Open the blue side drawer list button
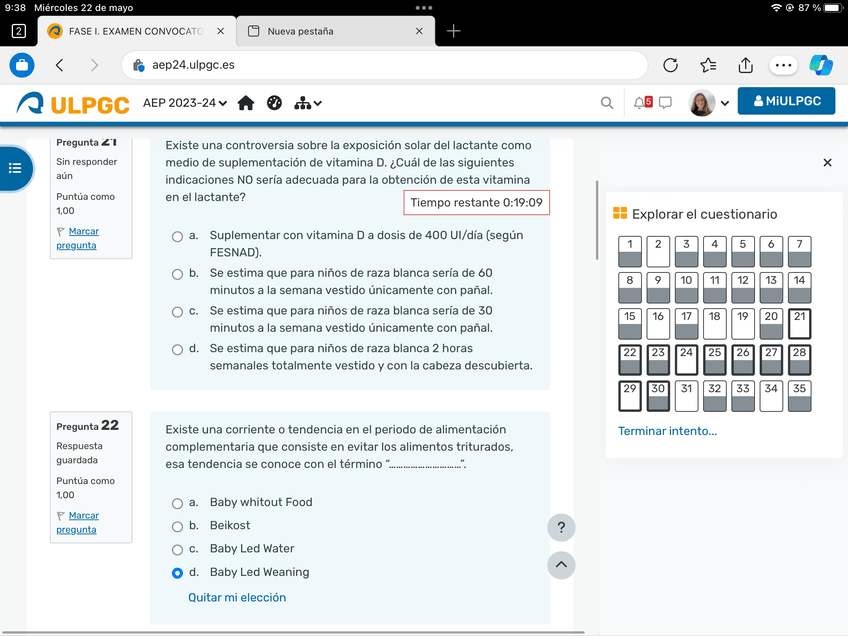The image size is (848, 636). pos(15,168)
